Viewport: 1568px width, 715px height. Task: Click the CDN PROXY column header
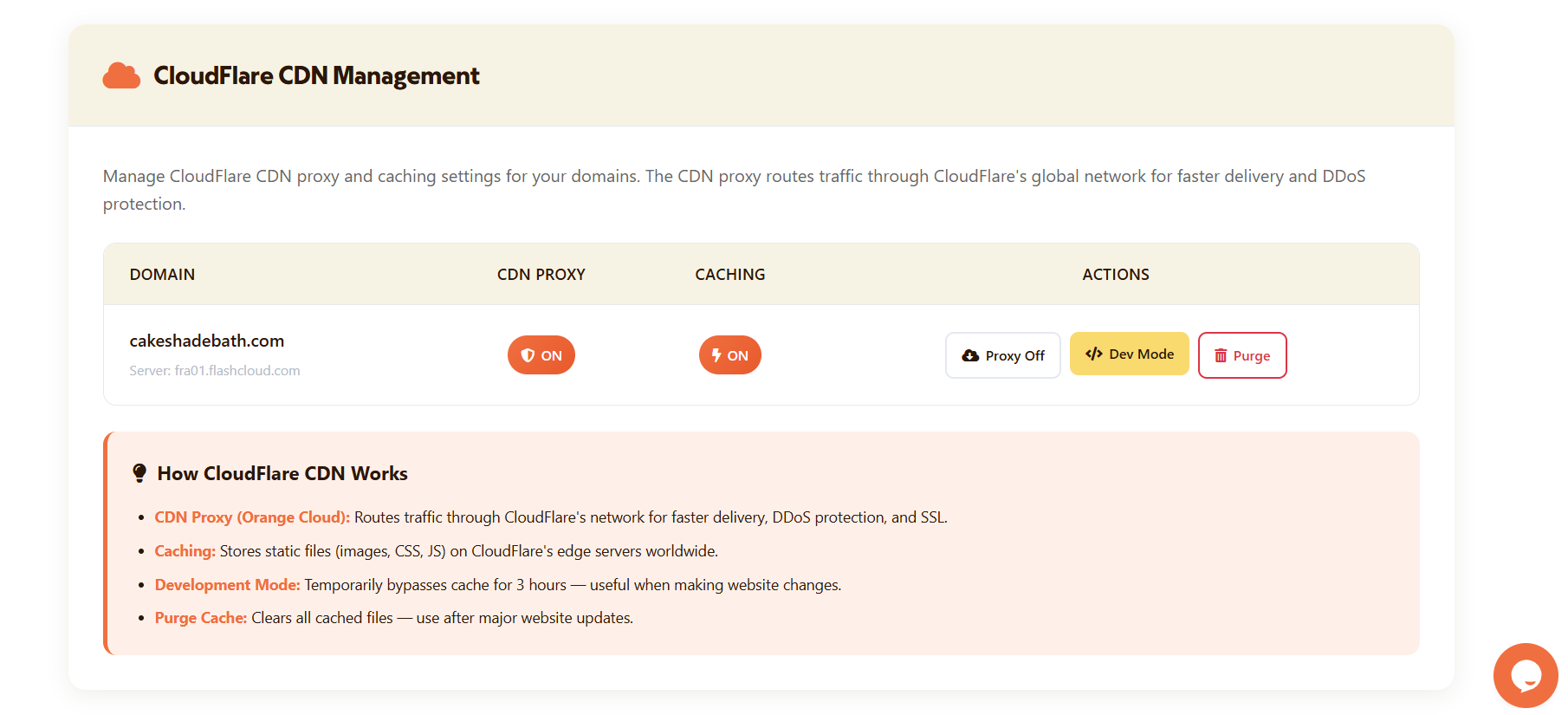(541, 274)
